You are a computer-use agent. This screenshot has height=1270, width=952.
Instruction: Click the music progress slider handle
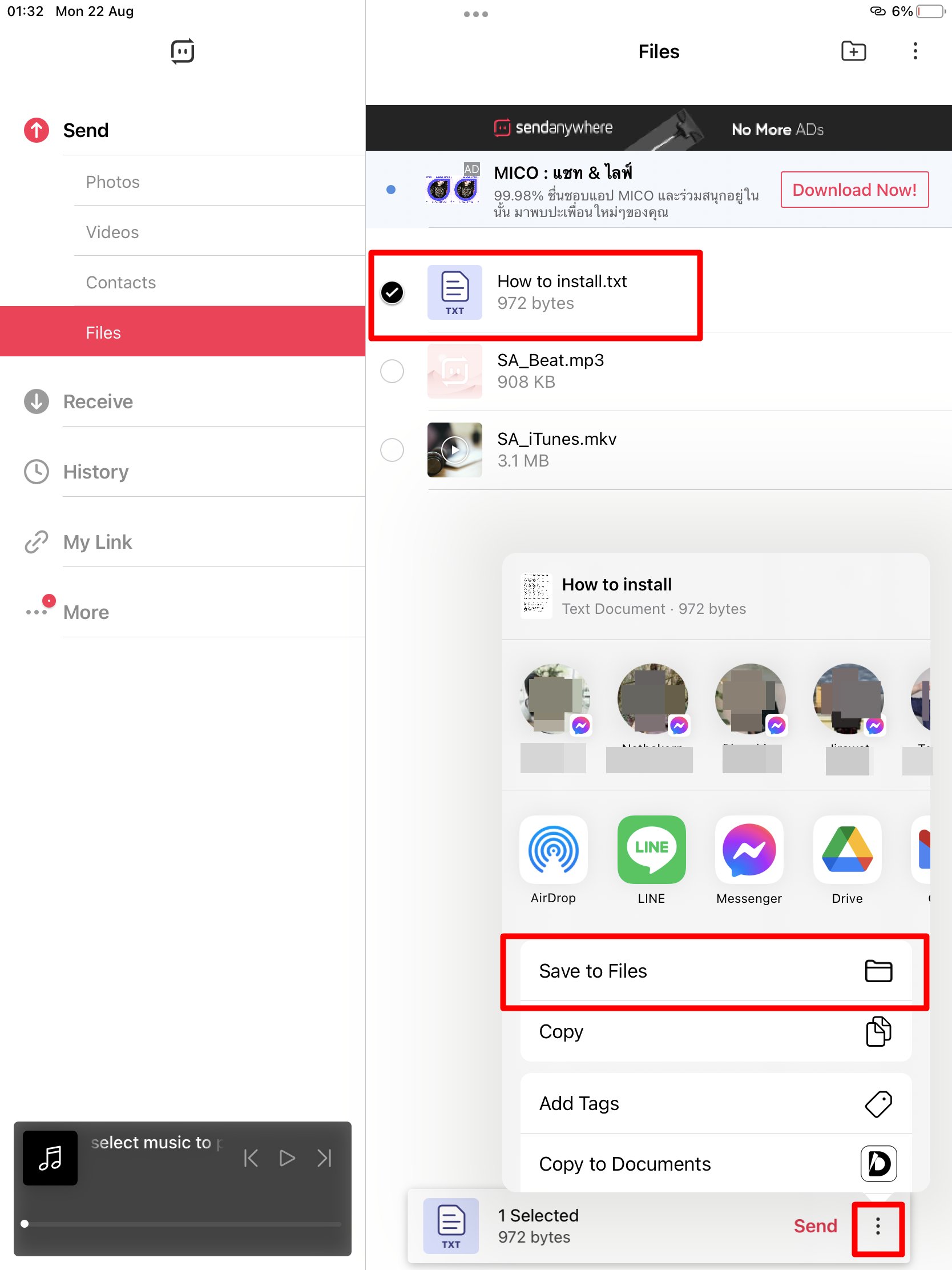(25, 1224)
